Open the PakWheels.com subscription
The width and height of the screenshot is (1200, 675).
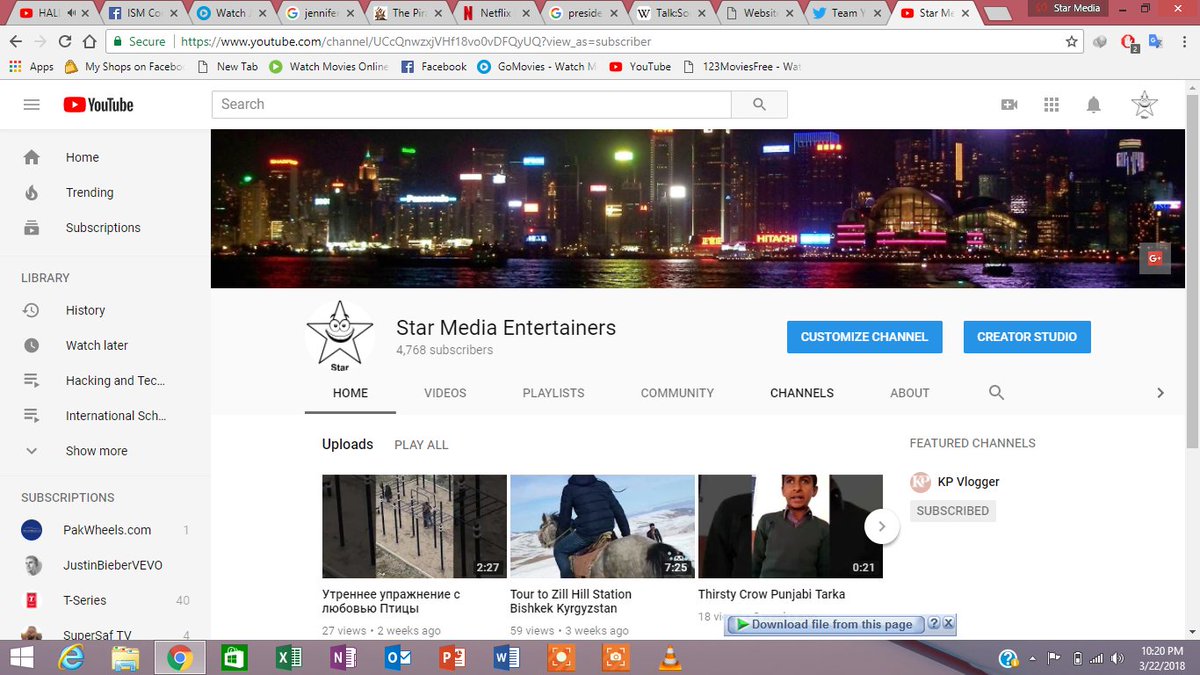105,530
